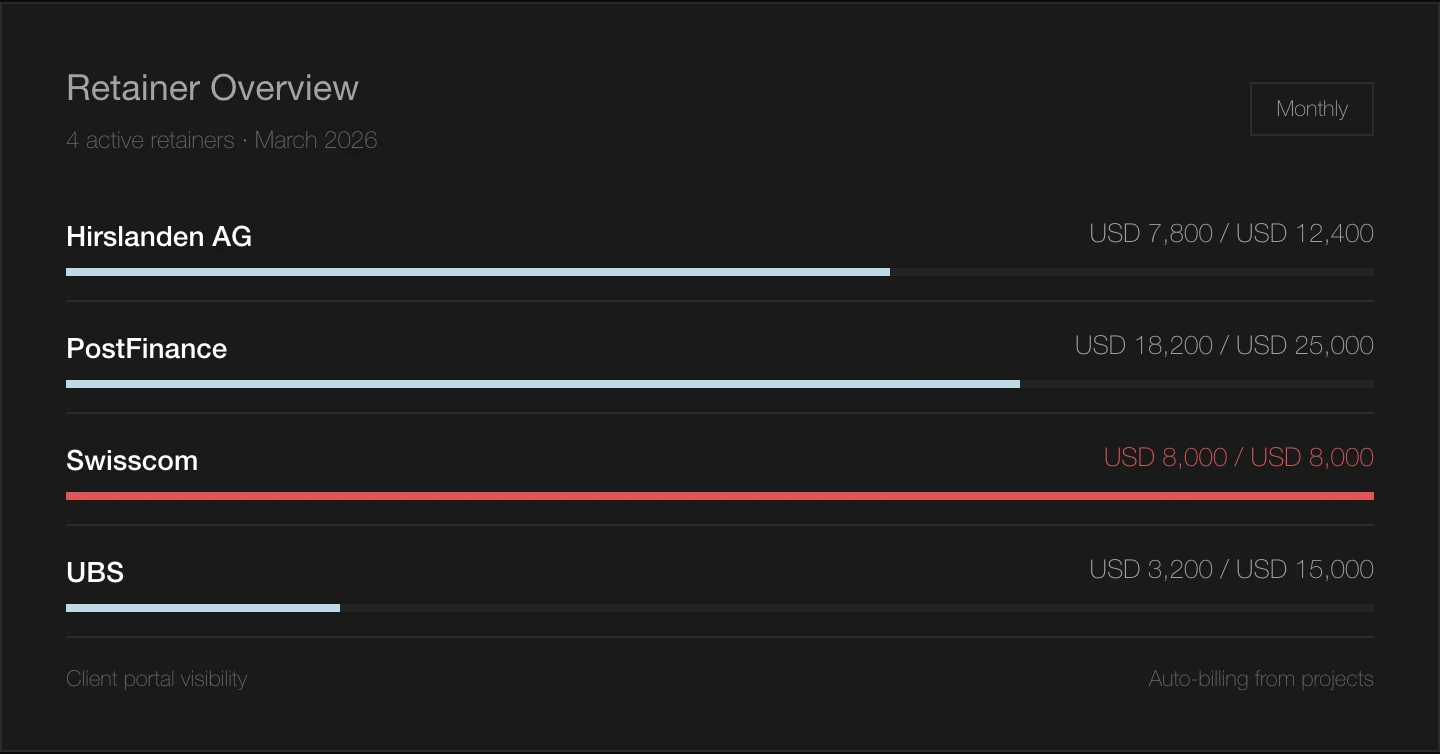The width and height of the screenshot is (1440, 754).
Task: Open the Hirslanden AG retainer name
Action: [x=159, y=237]
